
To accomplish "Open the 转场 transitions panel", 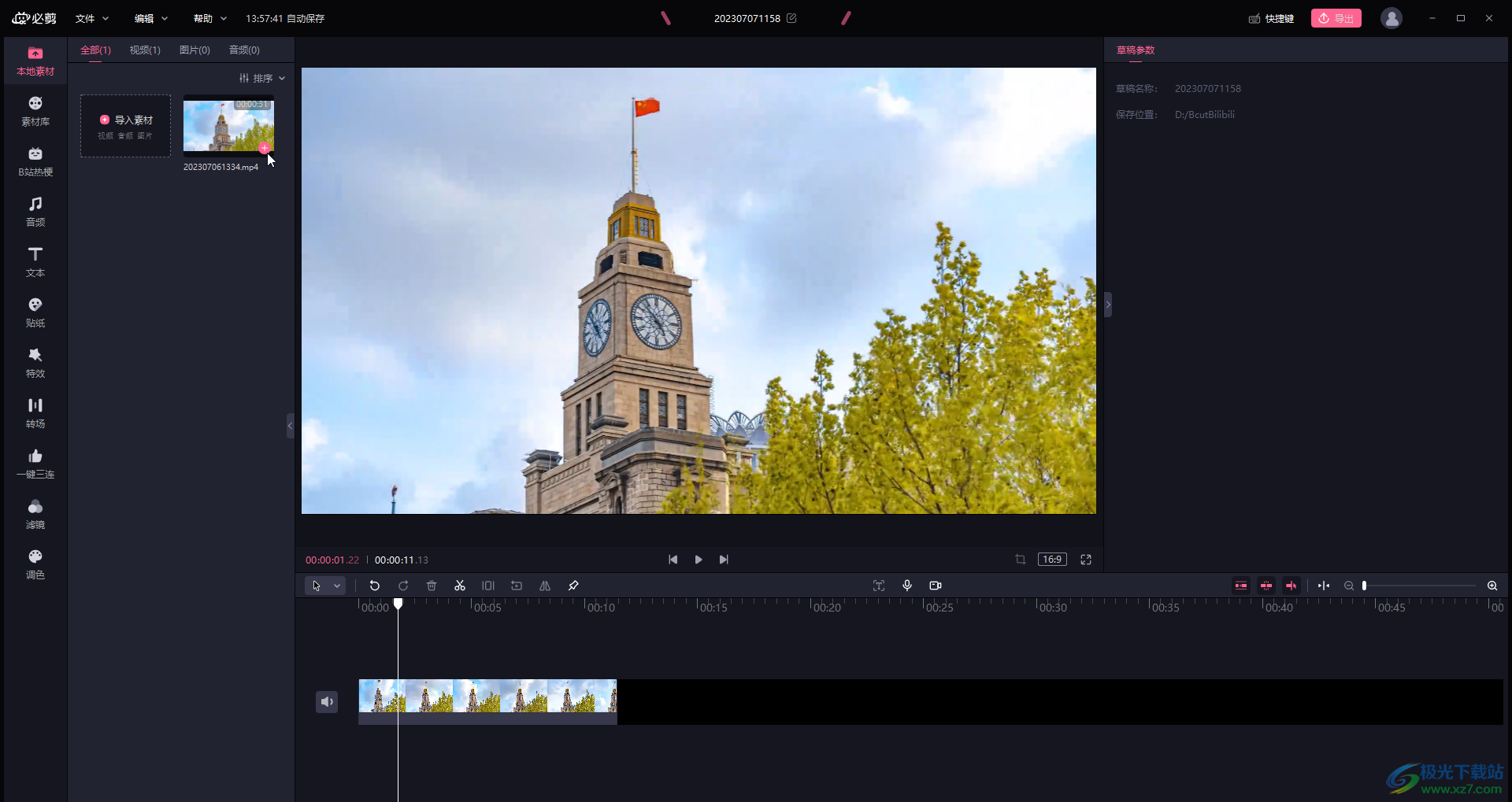I will tap(35, 414).
